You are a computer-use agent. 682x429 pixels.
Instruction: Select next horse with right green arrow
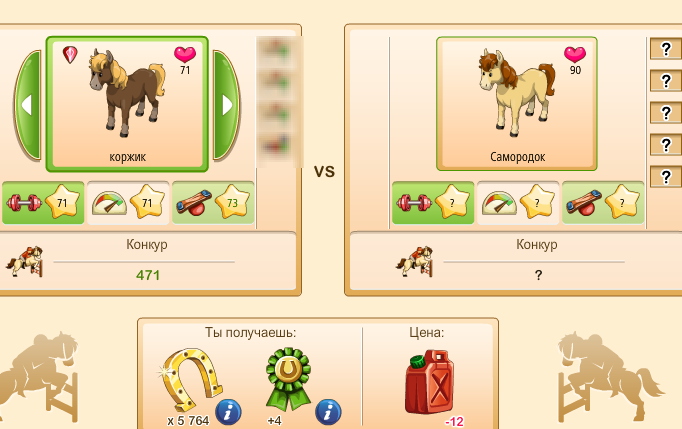(226, 105)
